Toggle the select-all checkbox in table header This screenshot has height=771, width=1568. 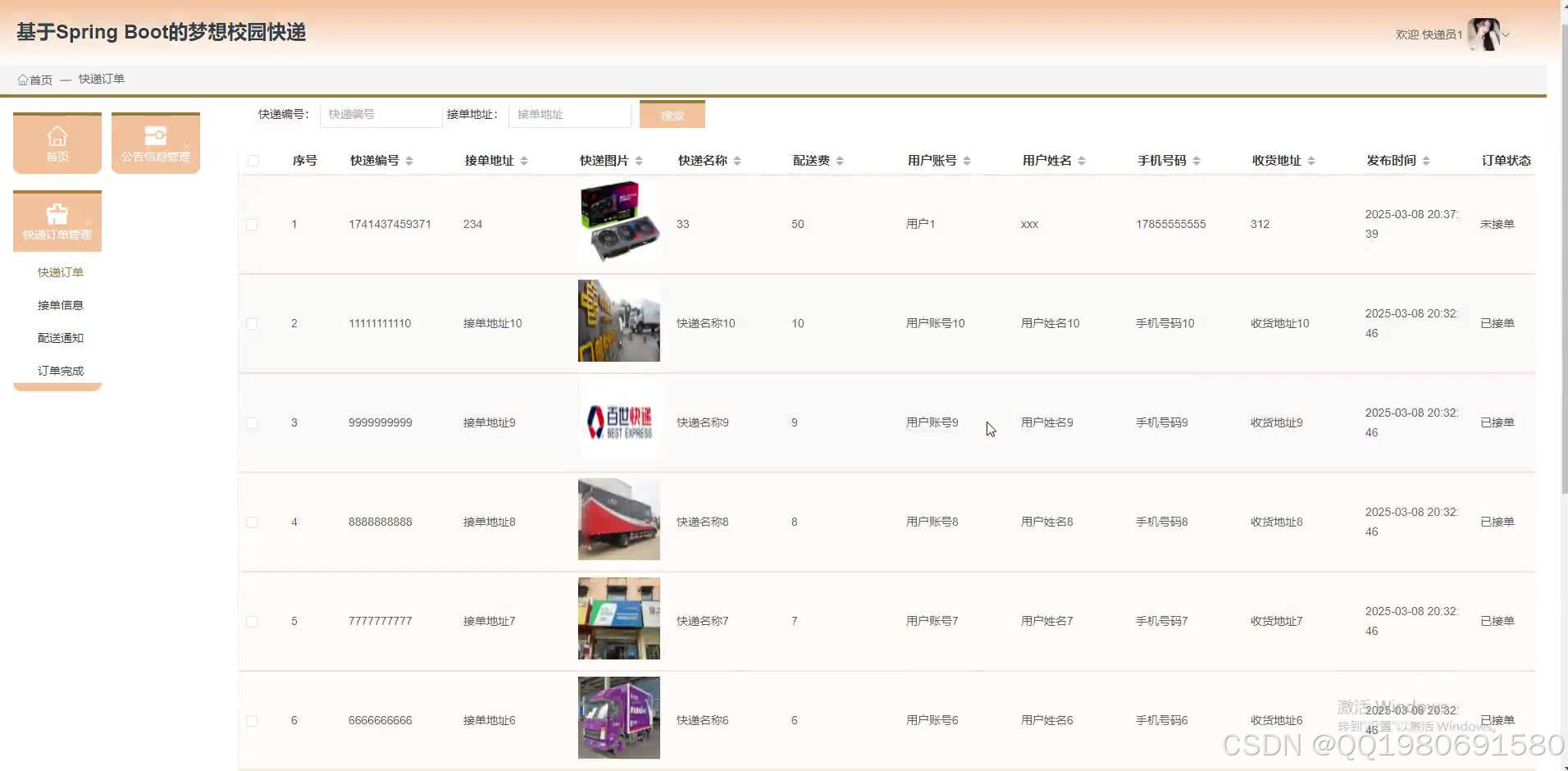pos(253,160)
